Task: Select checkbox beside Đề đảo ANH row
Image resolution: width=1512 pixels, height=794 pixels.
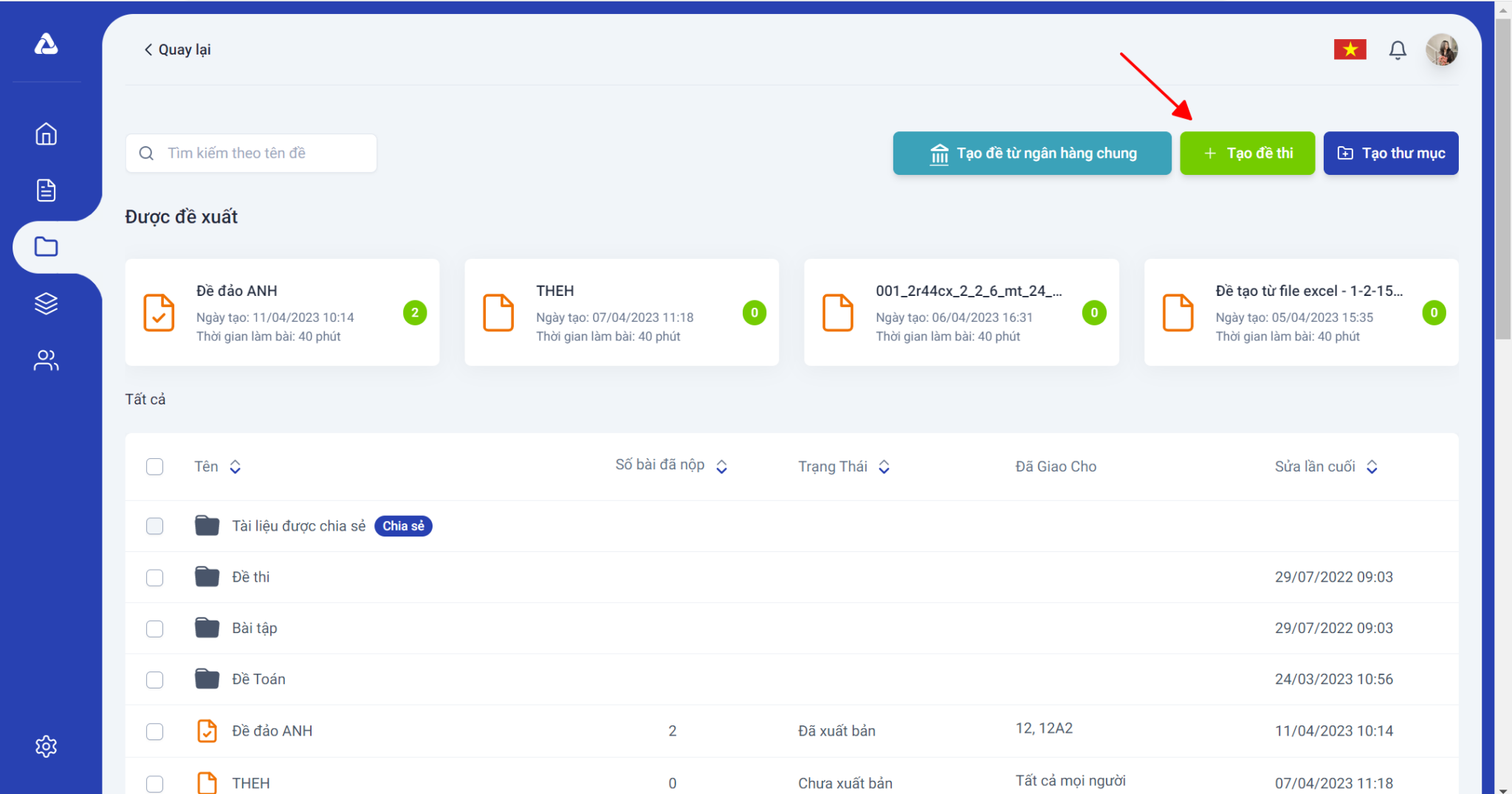Action: pyautogui.click(x=154, y=731)
